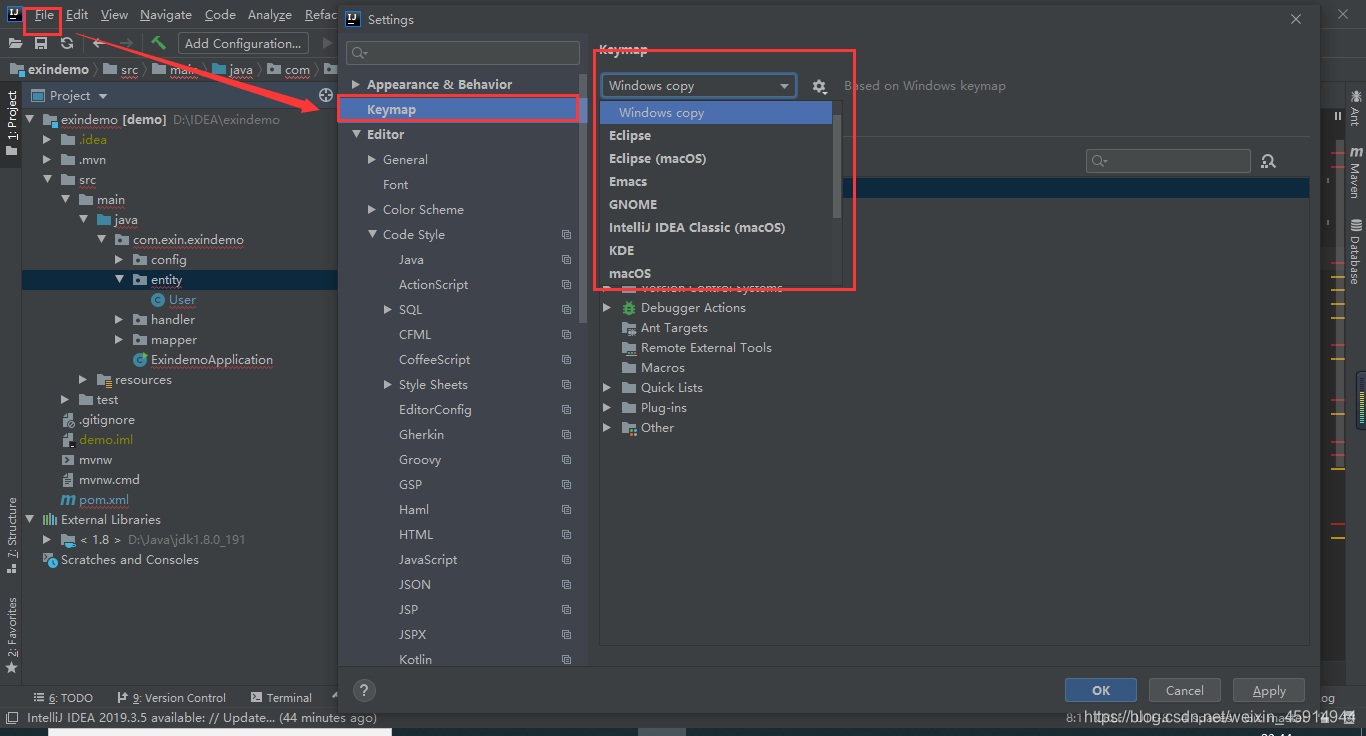Click the Project panel locate crosshair icon
Screen dimensions: 1366x736
(x=325, y=95)
